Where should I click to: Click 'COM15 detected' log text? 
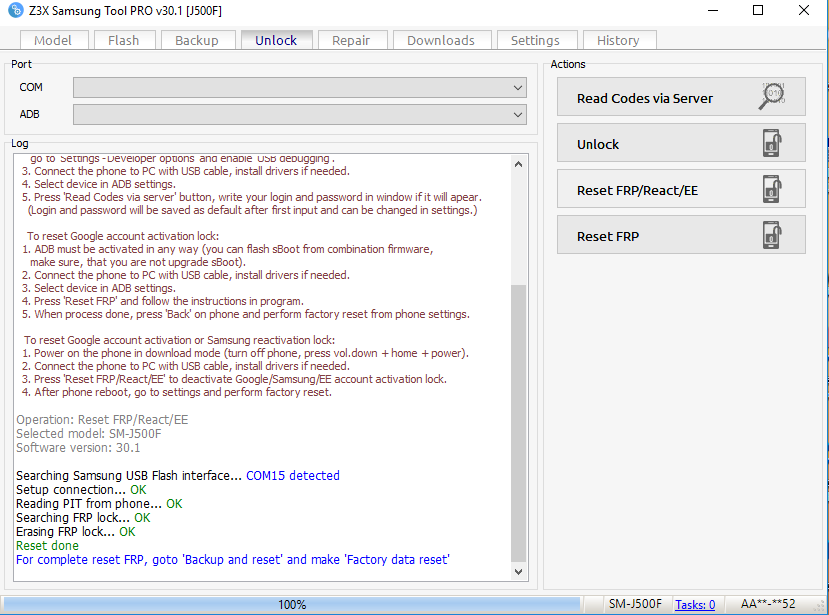point(293,475)
